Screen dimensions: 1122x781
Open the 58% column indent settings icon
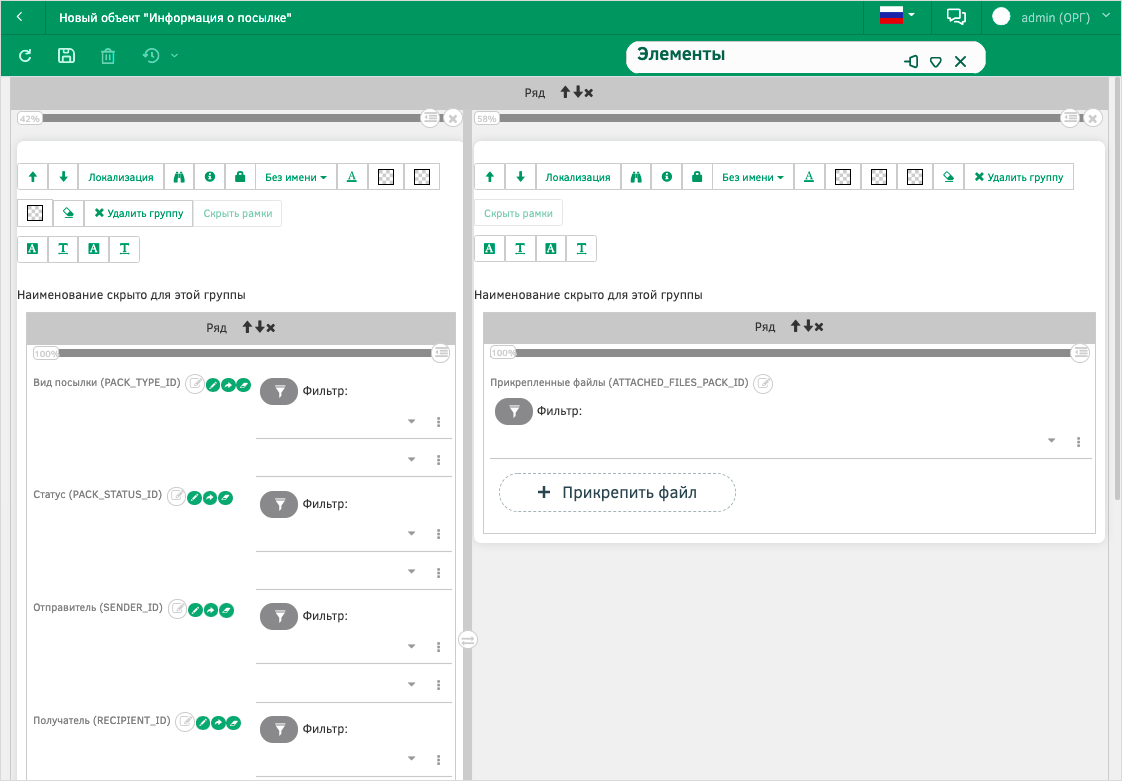(1070, 117)
